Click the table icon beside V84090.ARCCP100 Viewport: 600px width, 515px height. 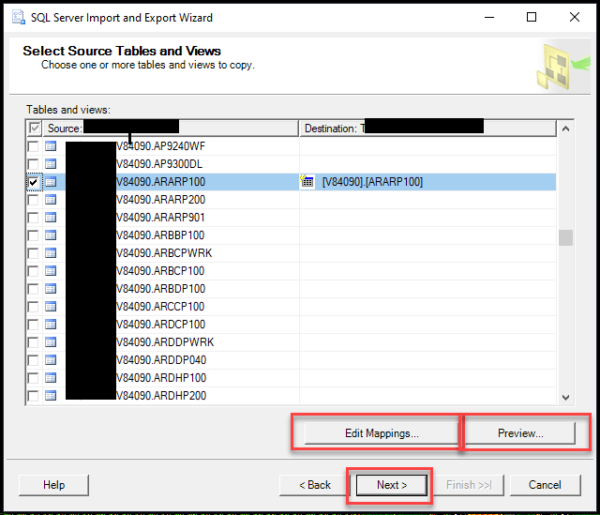click(51, 306)
